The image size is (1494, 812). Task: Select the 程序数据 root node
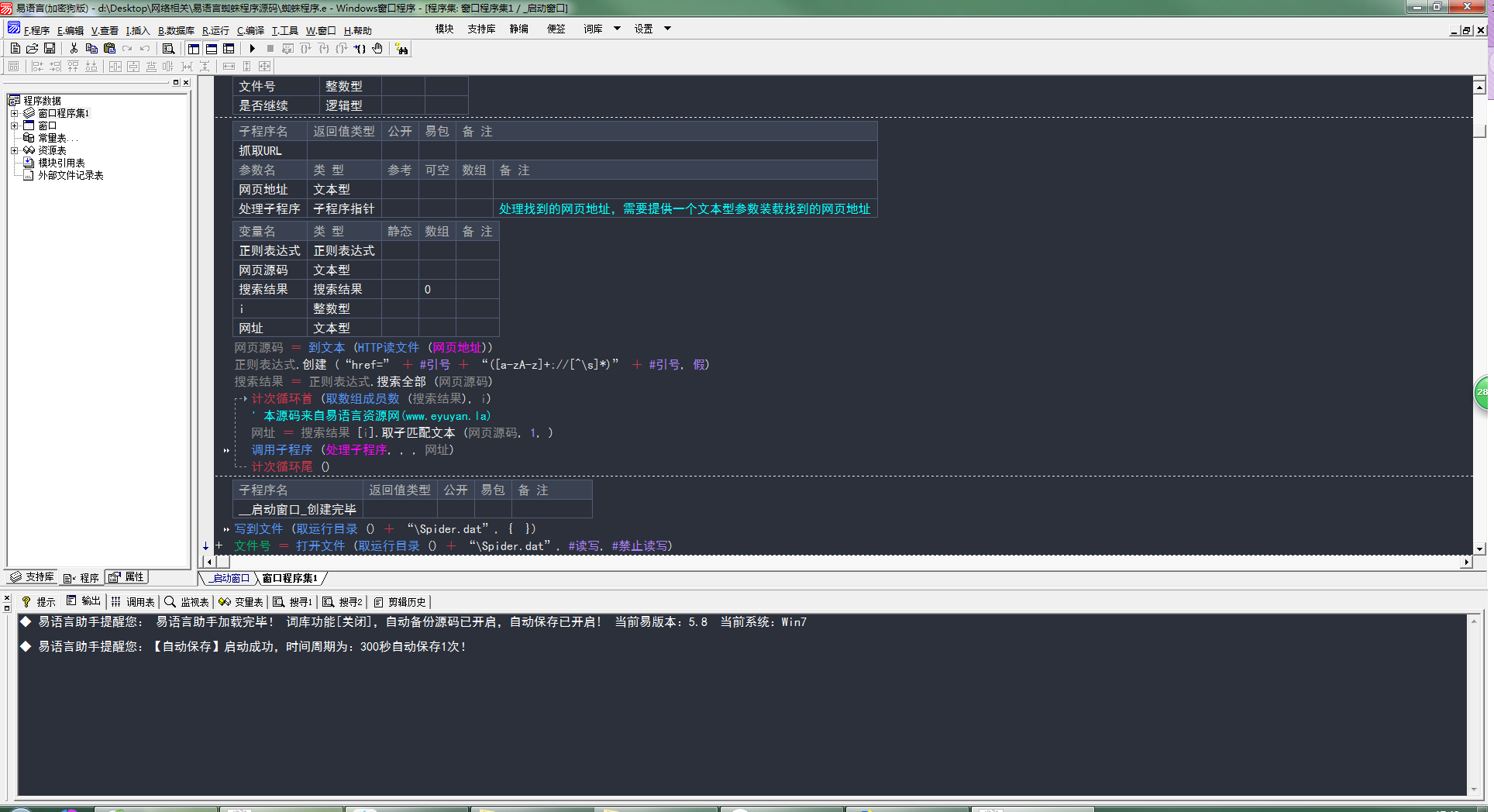(x=42, y=101)
